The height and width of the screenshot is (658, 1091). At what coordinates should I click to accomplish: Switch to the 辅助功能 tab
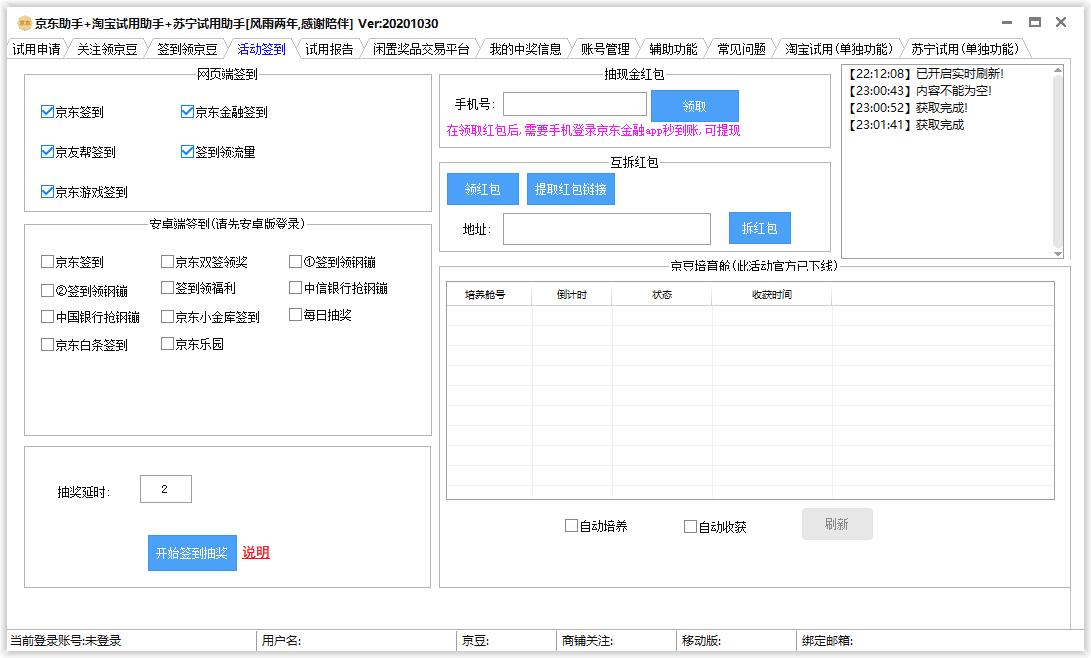pyautogui.click(x=673, y=49)
